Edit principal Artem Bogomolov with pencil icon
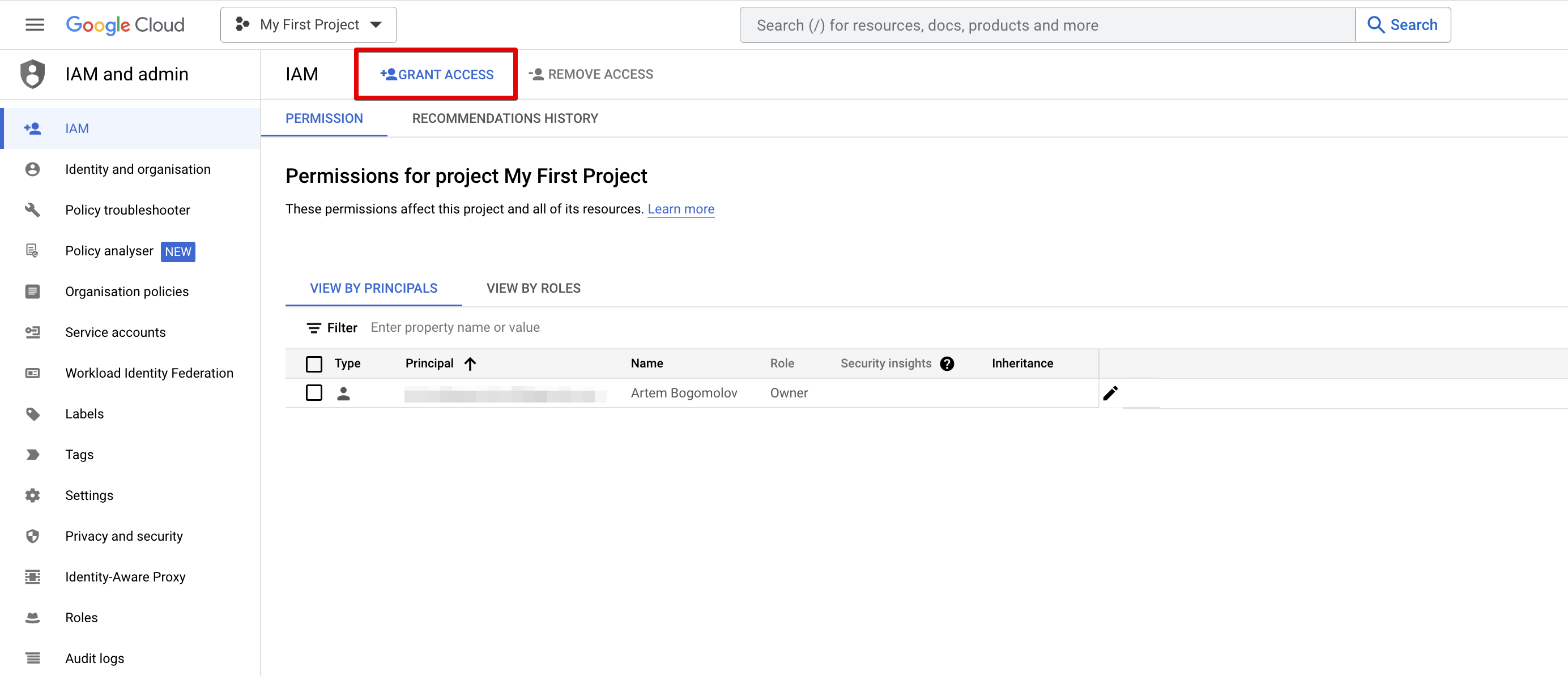This screenshot has width=1568, height=676. (x=1110, y=393)
